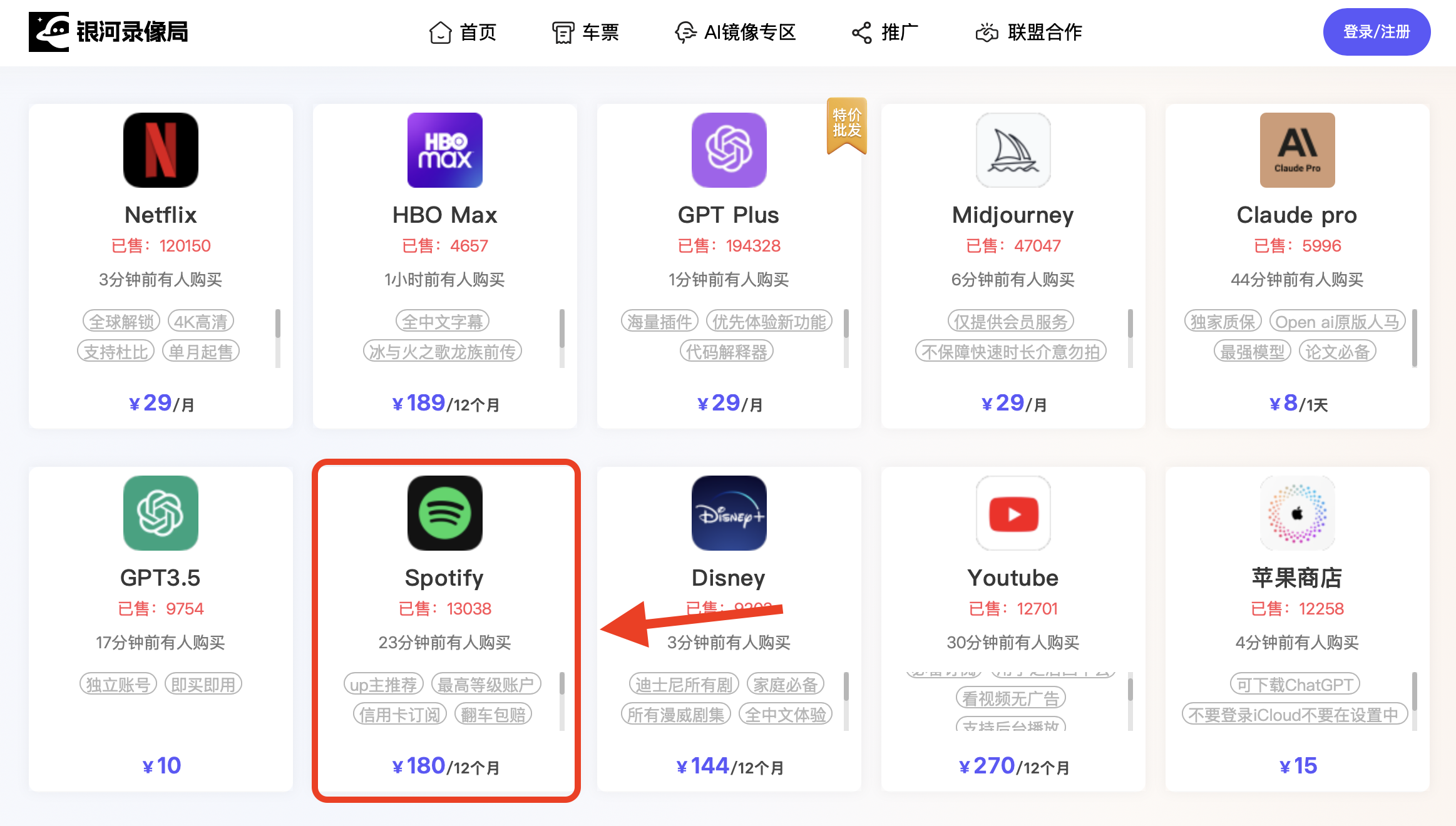The height and width of the screenshot is (826, 1456).
Task: Click the 特价批发 ribbon badge
Action: click(847, 125)
